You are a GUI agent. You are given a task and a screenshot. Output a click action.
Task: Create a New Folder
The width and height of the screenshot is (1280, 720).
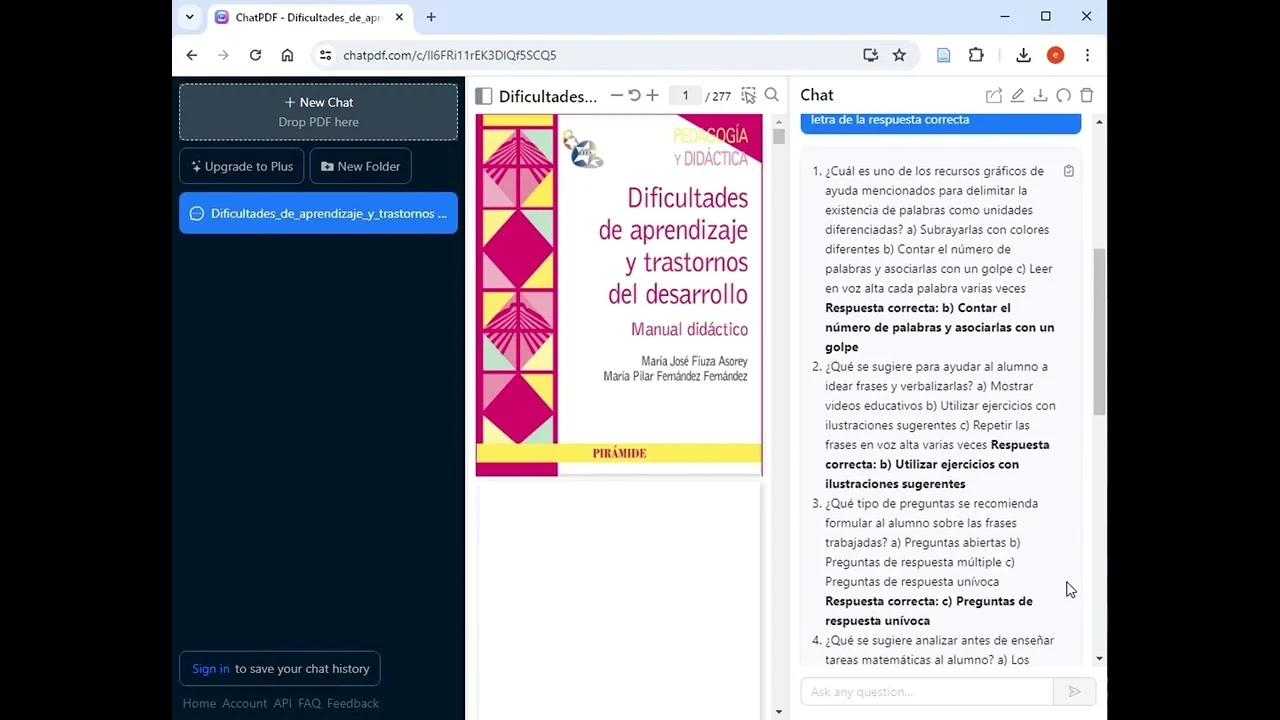tap(360, 166)
